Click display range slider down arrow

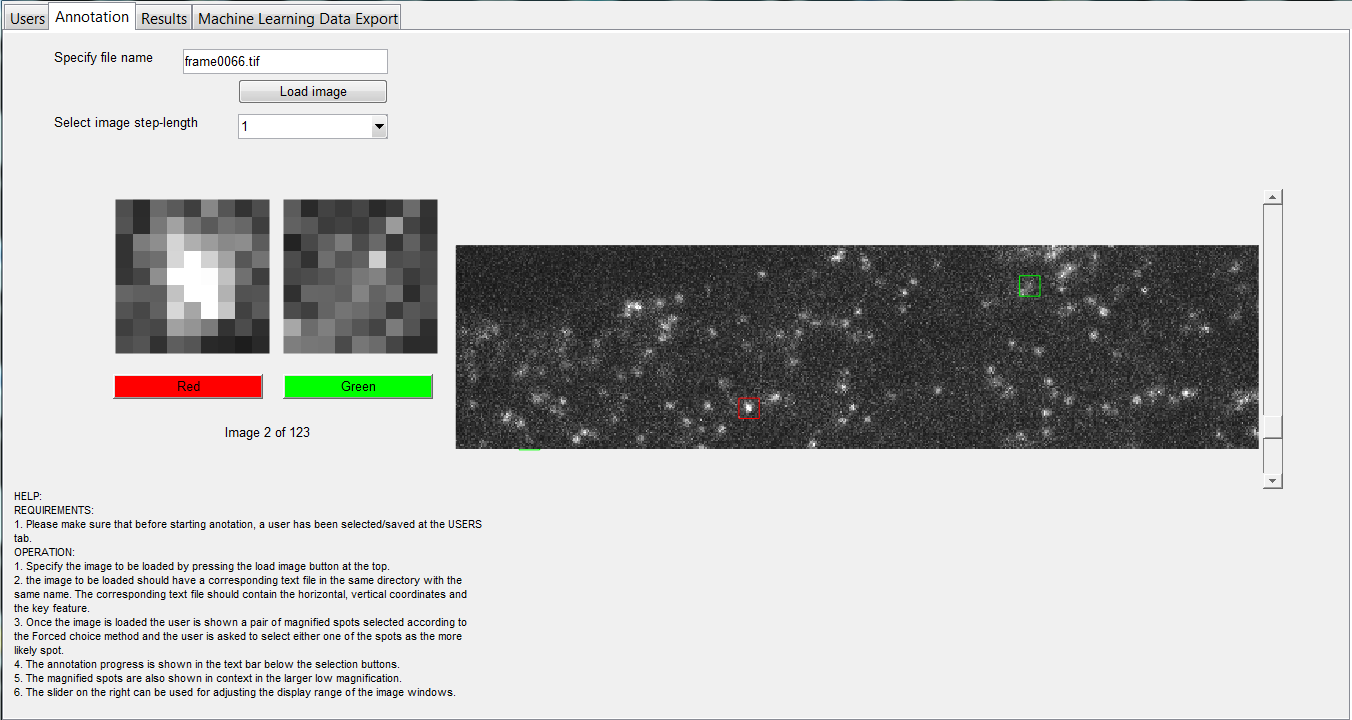(x=1273, y=481)
